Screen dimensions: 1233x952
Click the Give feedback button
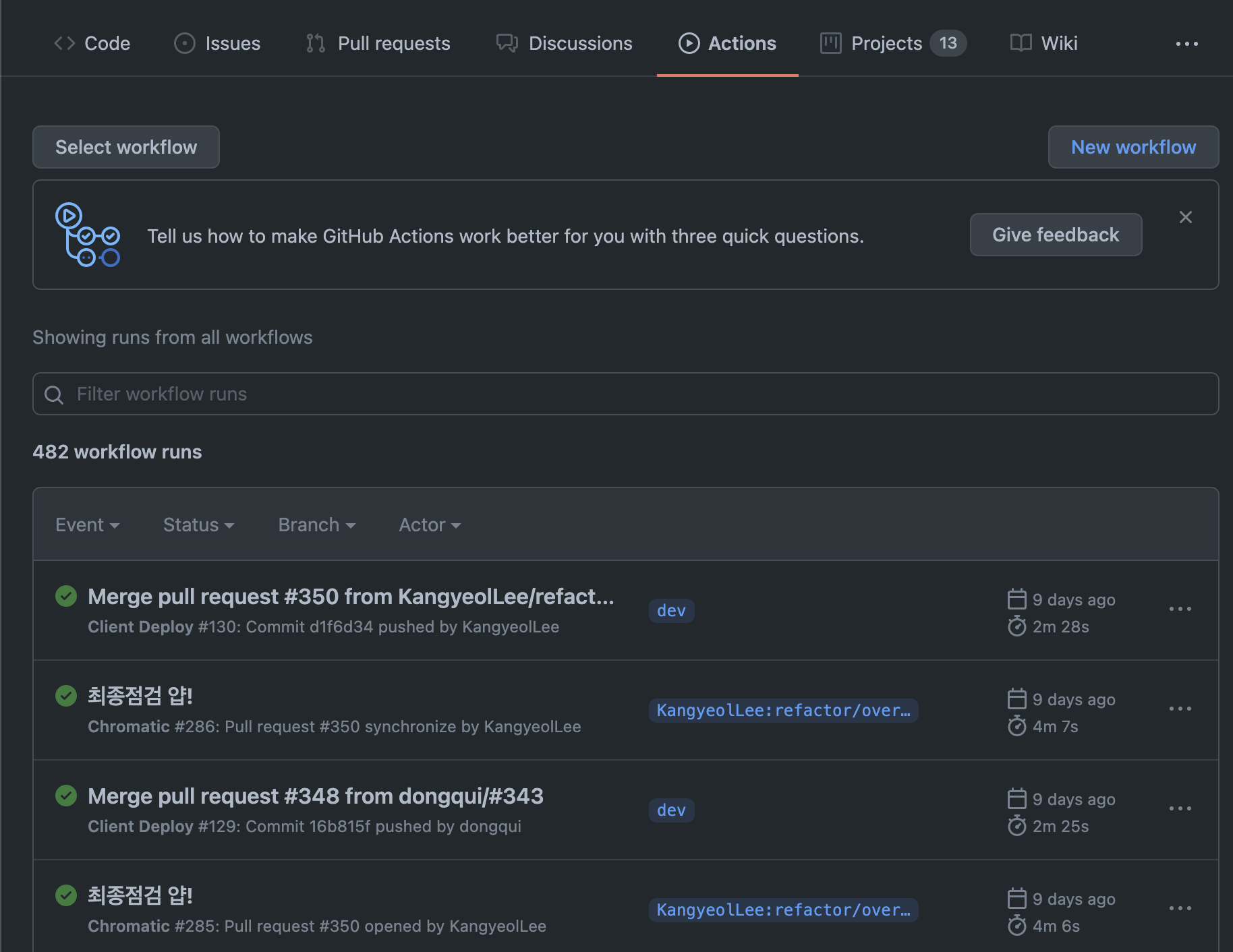[1056, 235]
